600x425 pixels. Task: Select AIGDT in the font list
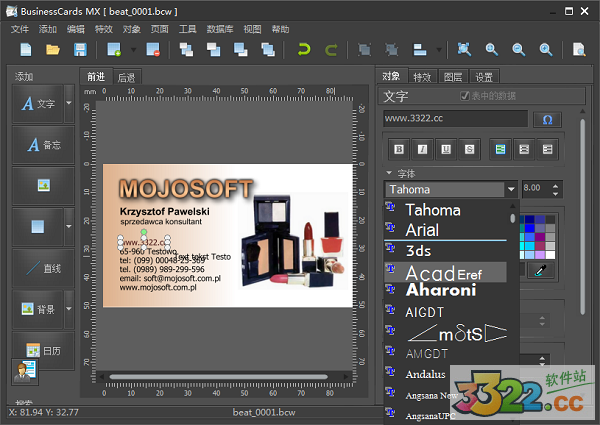tap(445, 312)
